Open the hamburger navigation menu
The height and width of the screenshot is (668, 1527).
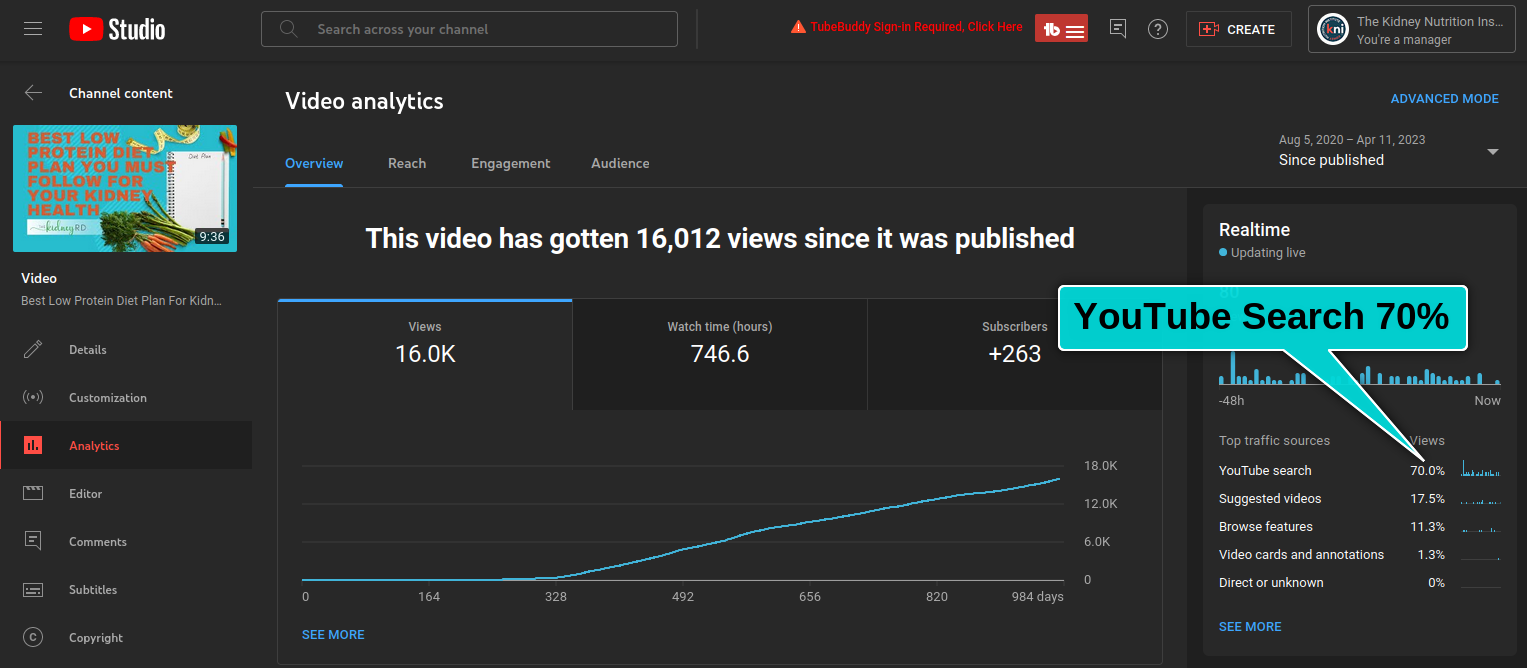click(33, 29)
